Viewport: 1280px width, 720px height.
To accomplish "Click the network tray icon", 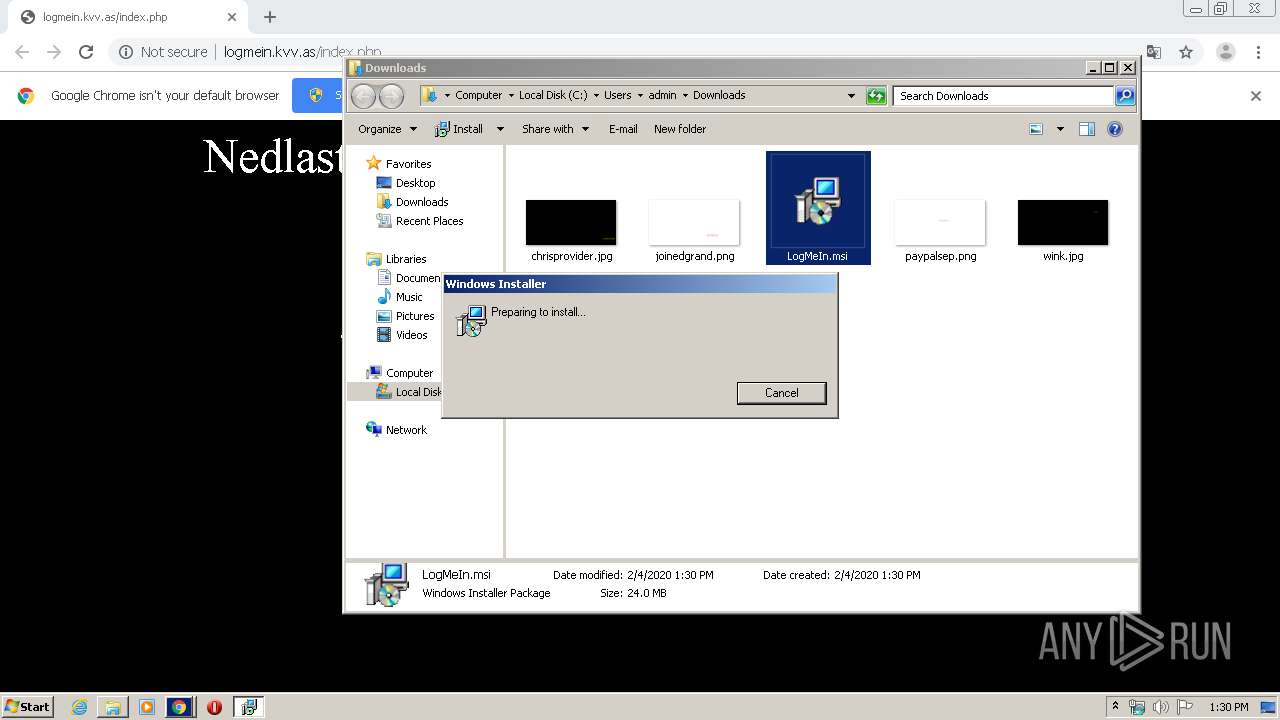I will [1137, 707].
